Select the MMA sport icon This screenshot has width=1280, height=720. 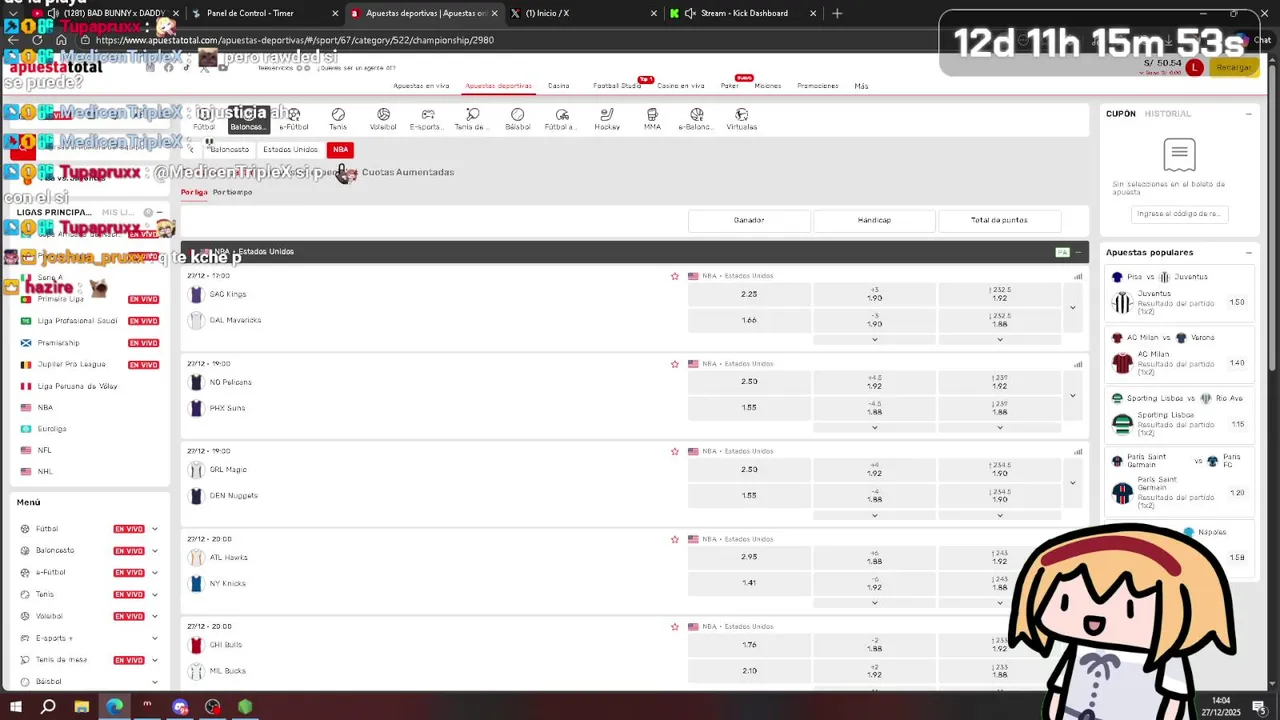[652, 119]
